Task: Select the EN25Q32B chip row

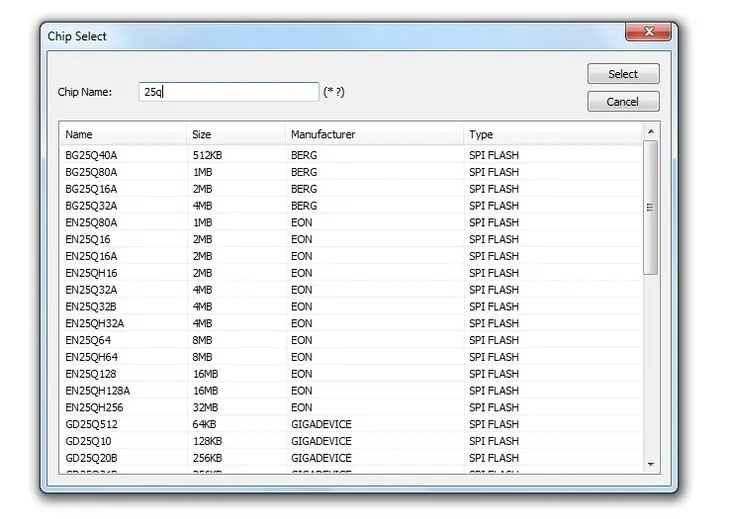Action: [x=351, y=307]
